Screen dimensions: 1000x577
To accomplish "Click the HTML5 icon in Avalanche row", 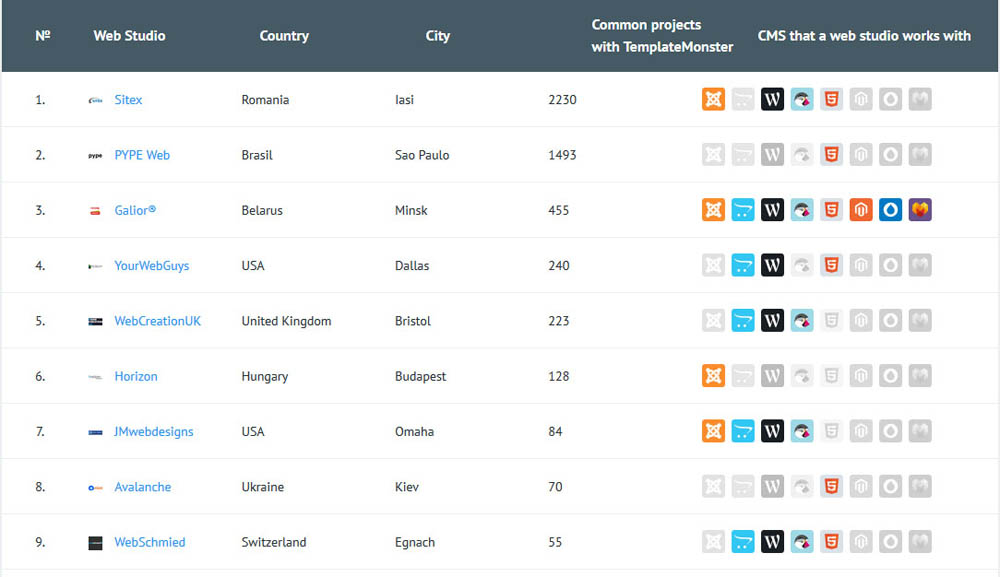I will click(831, 486).
